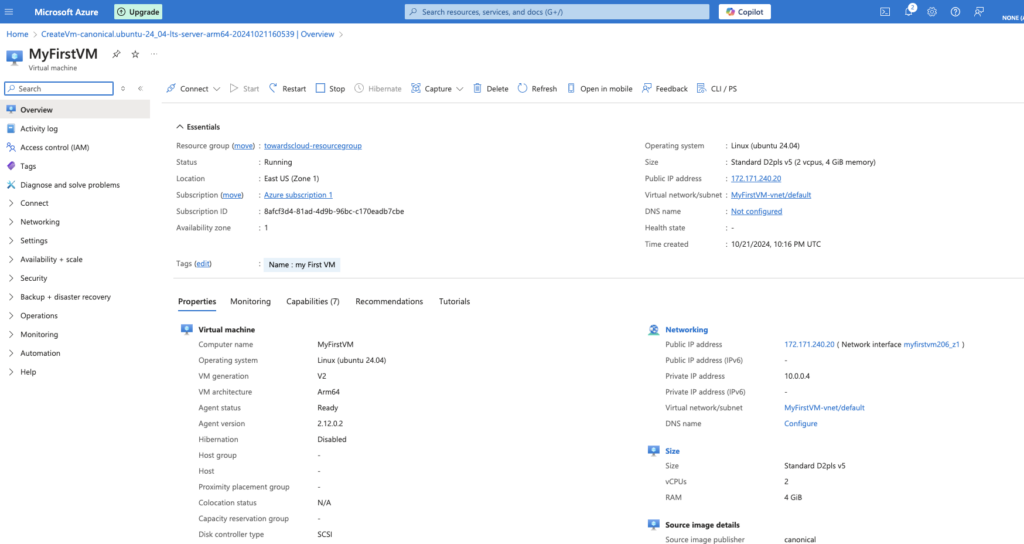This screenshot has width=1024, height=544.
Task: Stop the virtual machine
Action: point(330,89)
